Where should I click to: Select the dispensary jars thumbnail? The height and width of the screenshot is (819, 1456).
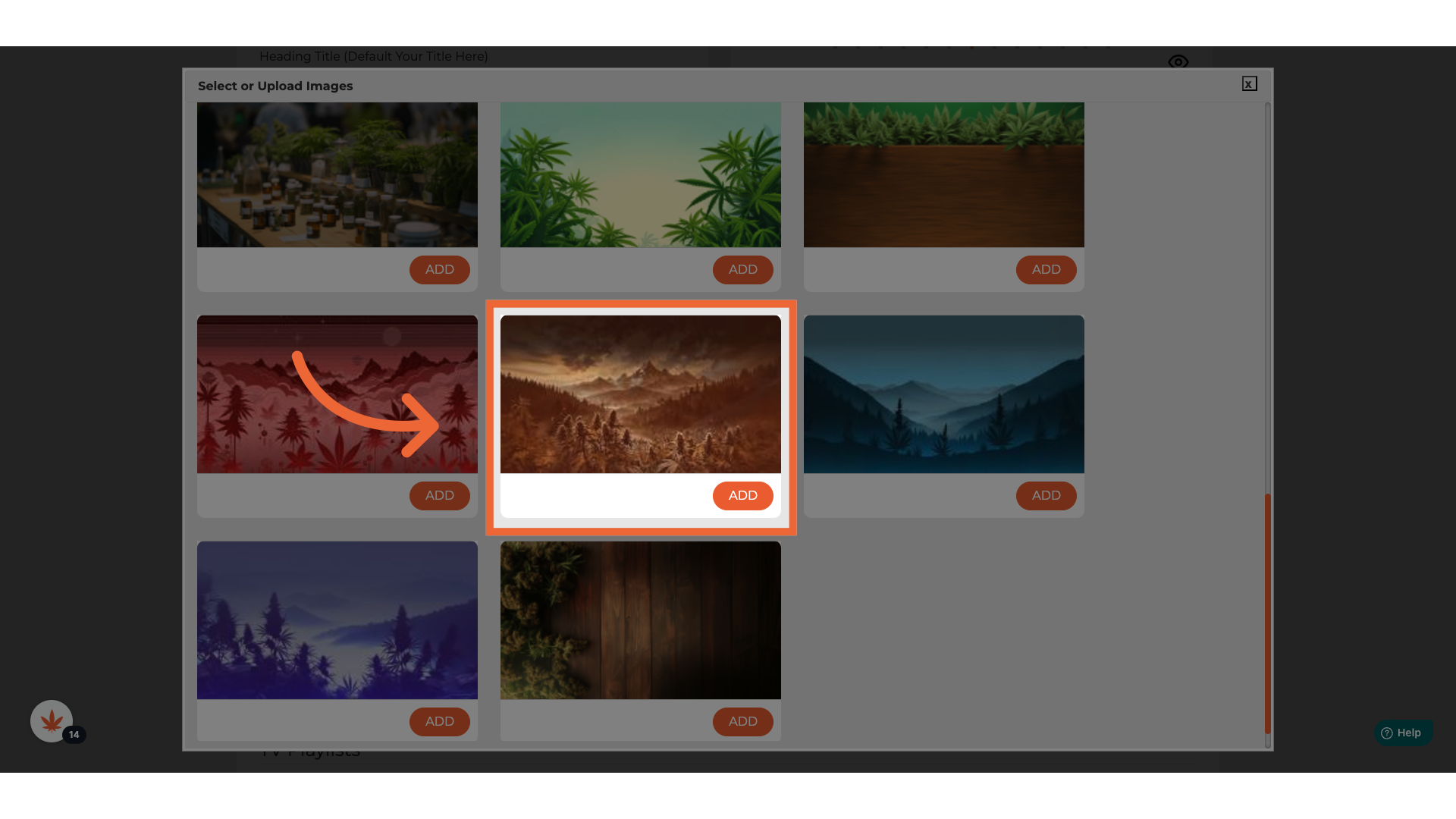[337, 174]
